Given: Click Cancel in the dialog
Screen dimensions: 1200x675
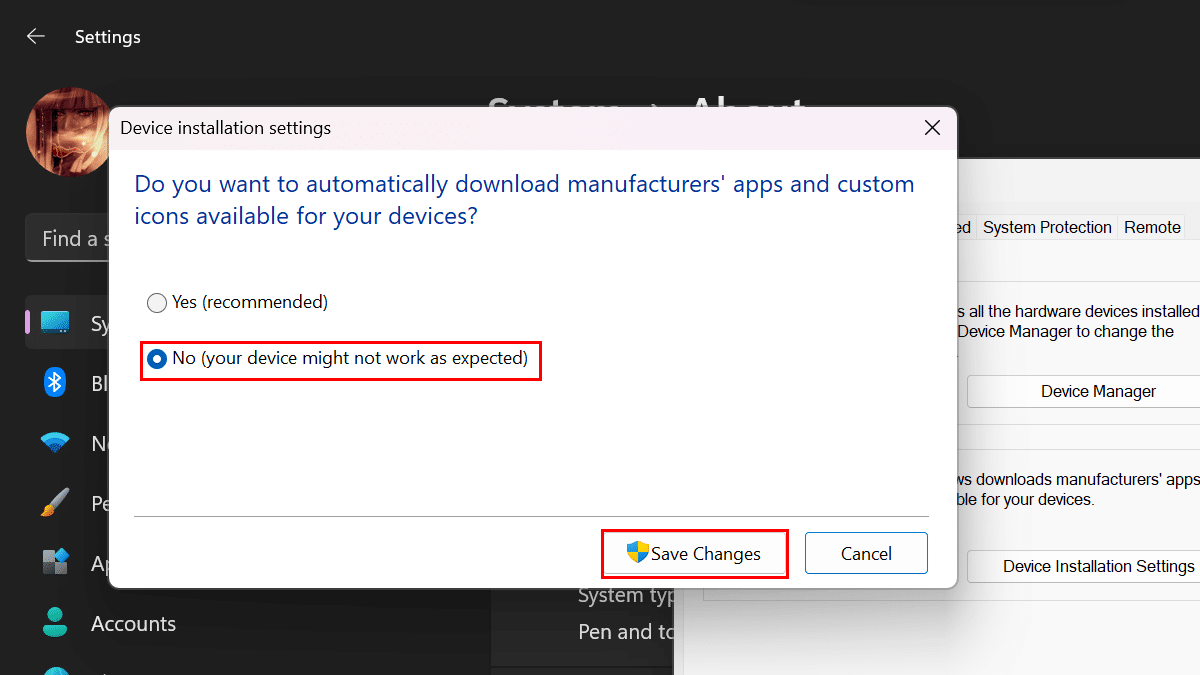Looking at the screenshot, I should point(866,553).
